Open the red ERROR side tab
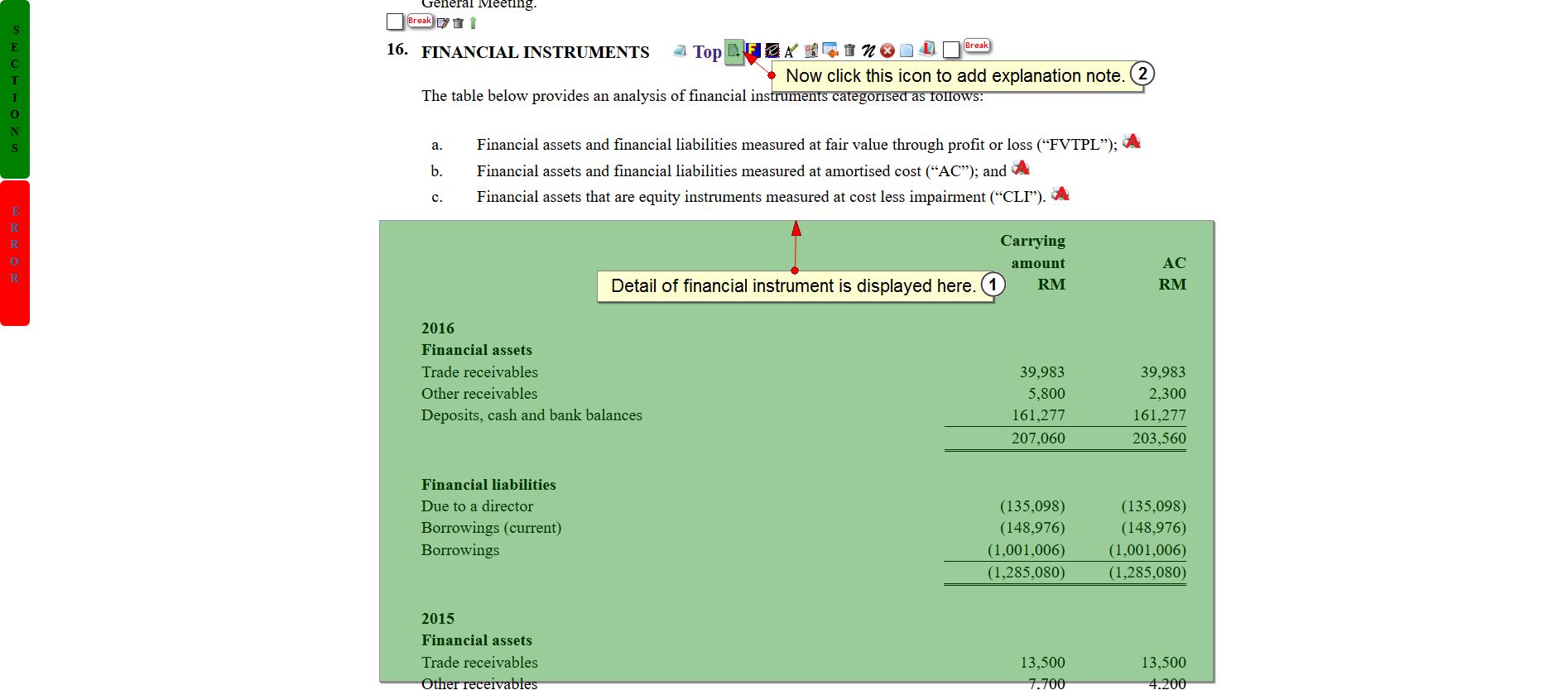The width and height of the screenshot is (1568, 690). [x=15, y=252]
